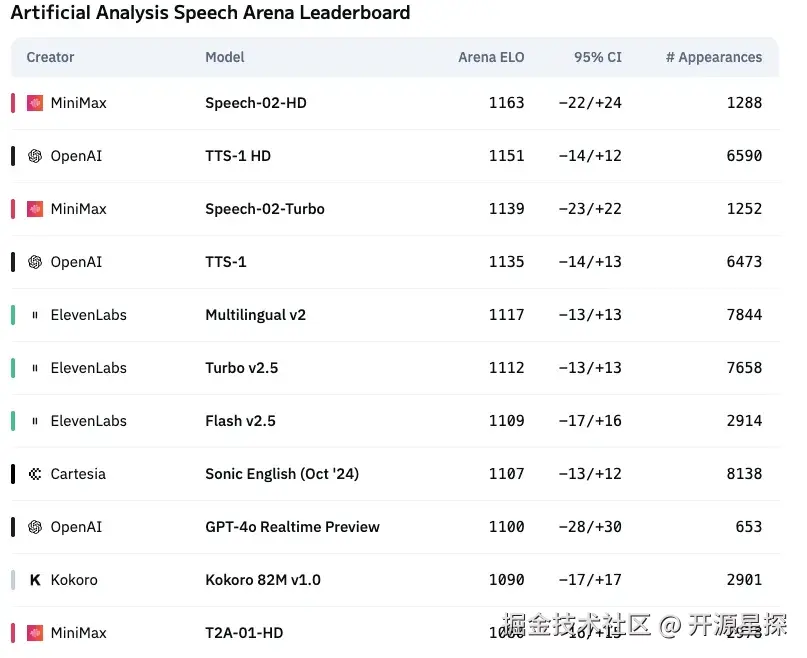Click the MiniMax logo beside Speech-02-Turbo
The height and width of the screenshot is (658, 807).
point(35,209)
